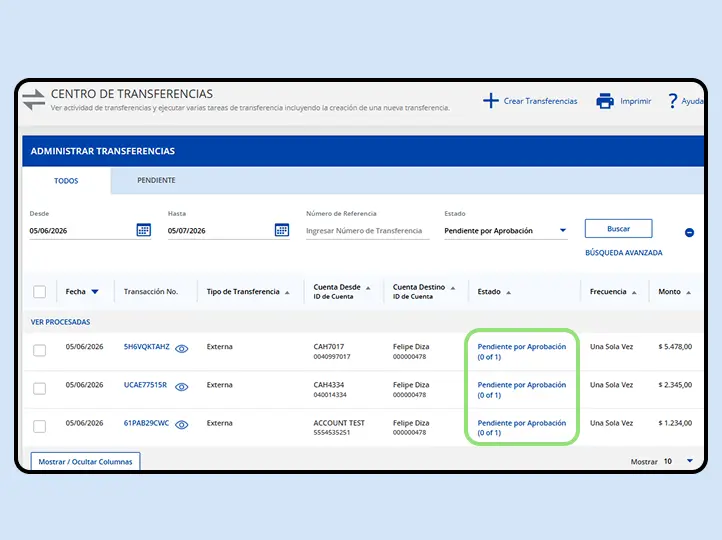Screen dimensions: 722x540
Task: Click the plus icon for Crear Transferencias
Action: (x=491, y=101)
